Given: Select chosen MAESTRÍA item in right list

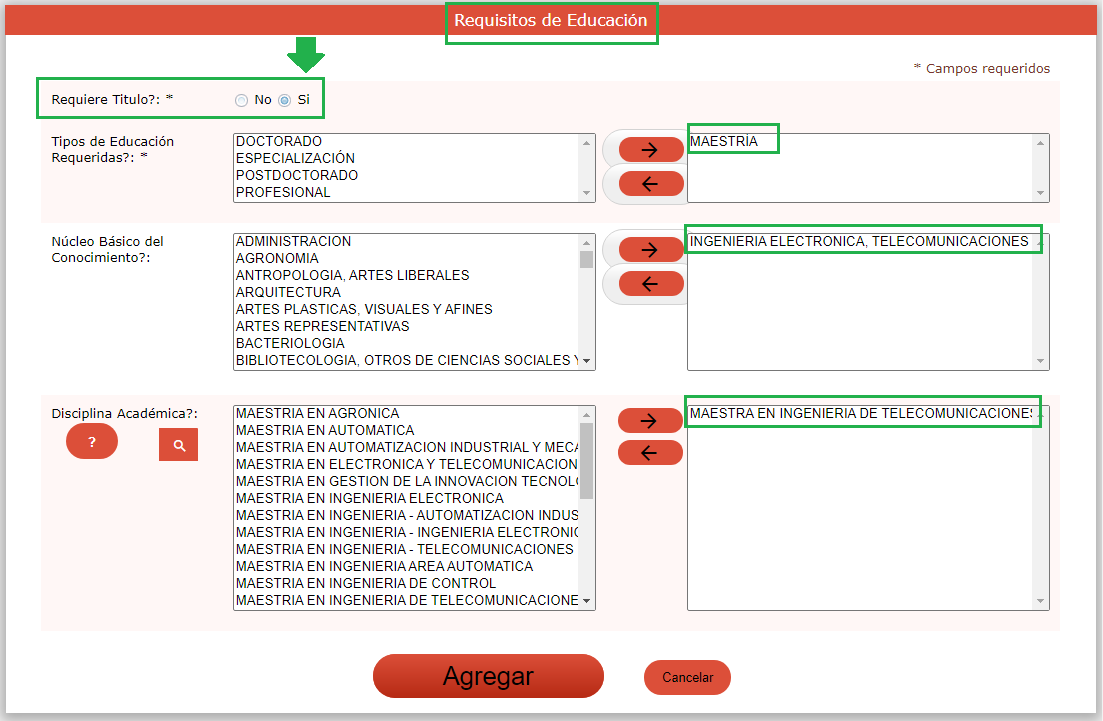Looking at the screenshot, I should (724, 142).
